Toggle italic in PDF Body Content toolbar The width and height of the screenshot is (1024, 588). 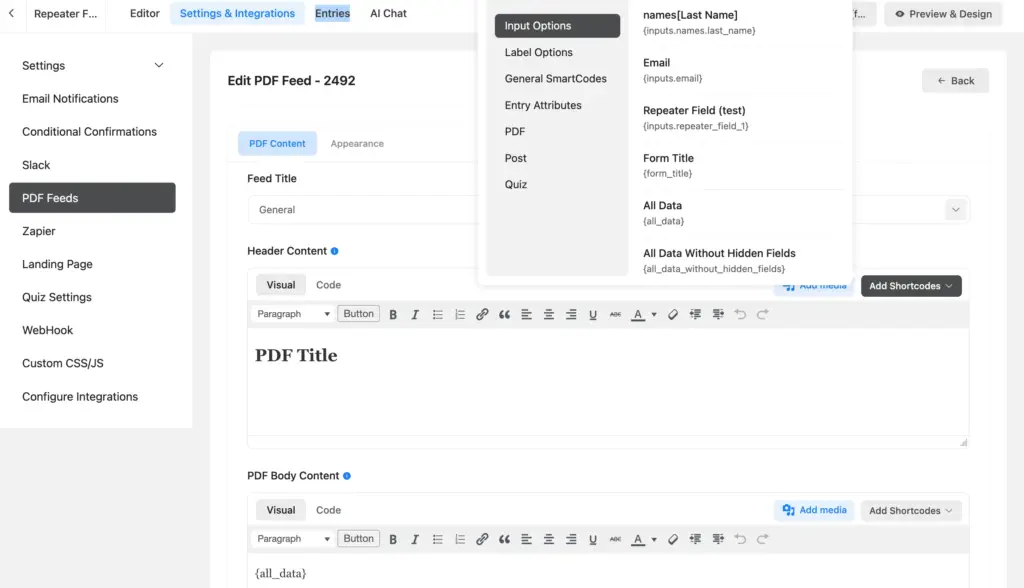point(415,539)
